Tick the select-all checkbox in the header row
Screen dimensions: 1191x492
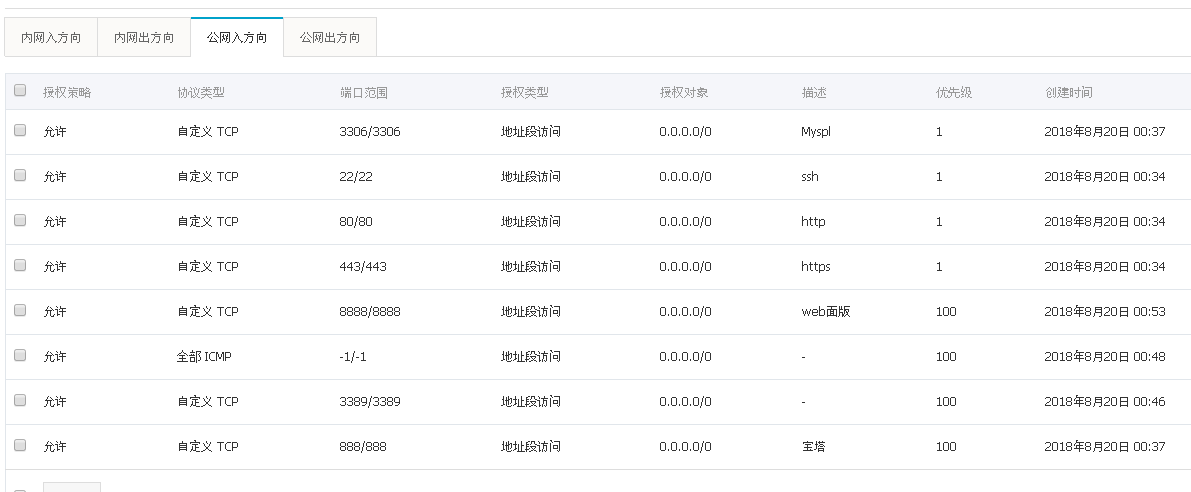[x=20, y=90]
